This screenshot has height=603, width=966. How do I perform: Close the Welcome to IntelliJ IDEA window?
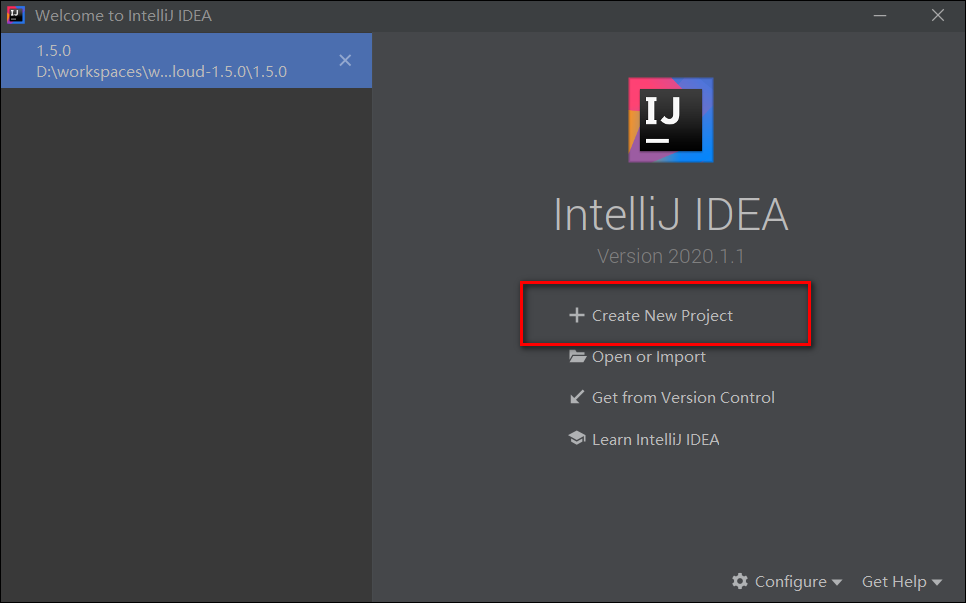point(937,16)
